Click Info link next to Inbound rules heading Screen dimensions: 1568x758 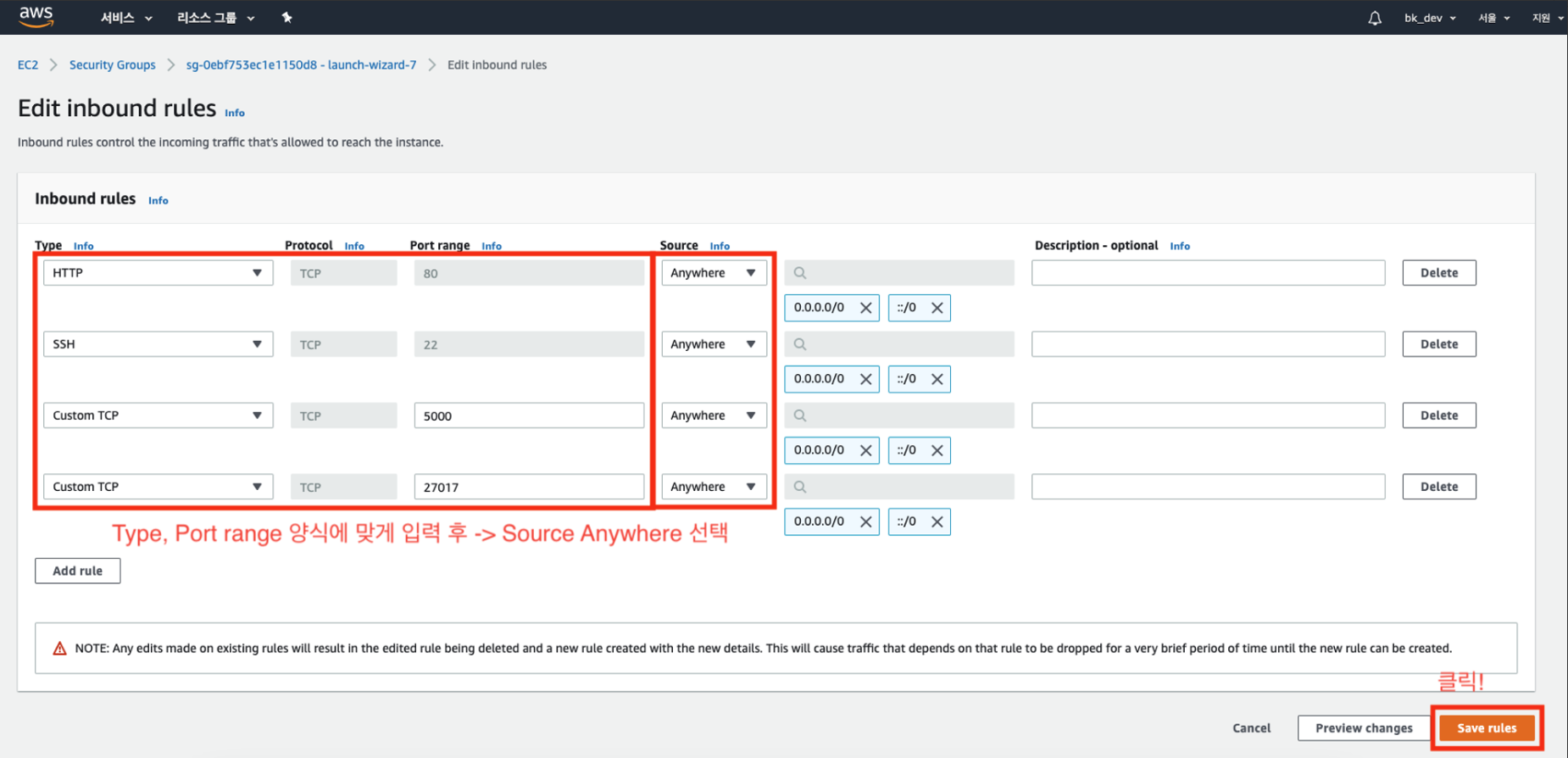point(158,201)
